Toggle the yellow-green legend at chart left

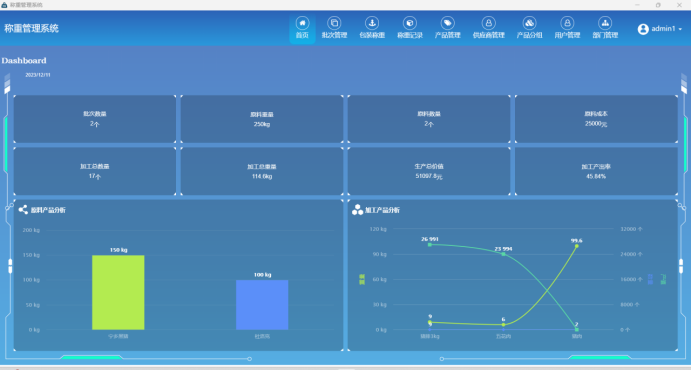pyautogui.click(x=362, y=279)
